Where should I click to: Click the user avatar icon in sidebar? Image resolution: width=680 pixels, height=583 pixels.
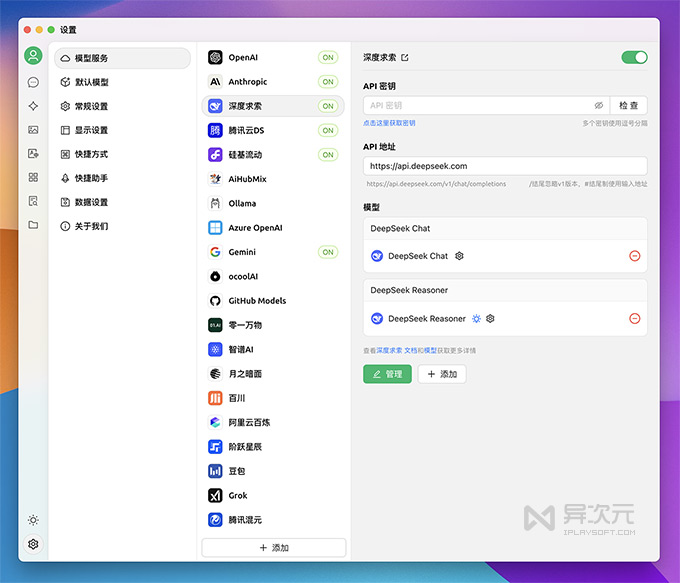(33, 56)
